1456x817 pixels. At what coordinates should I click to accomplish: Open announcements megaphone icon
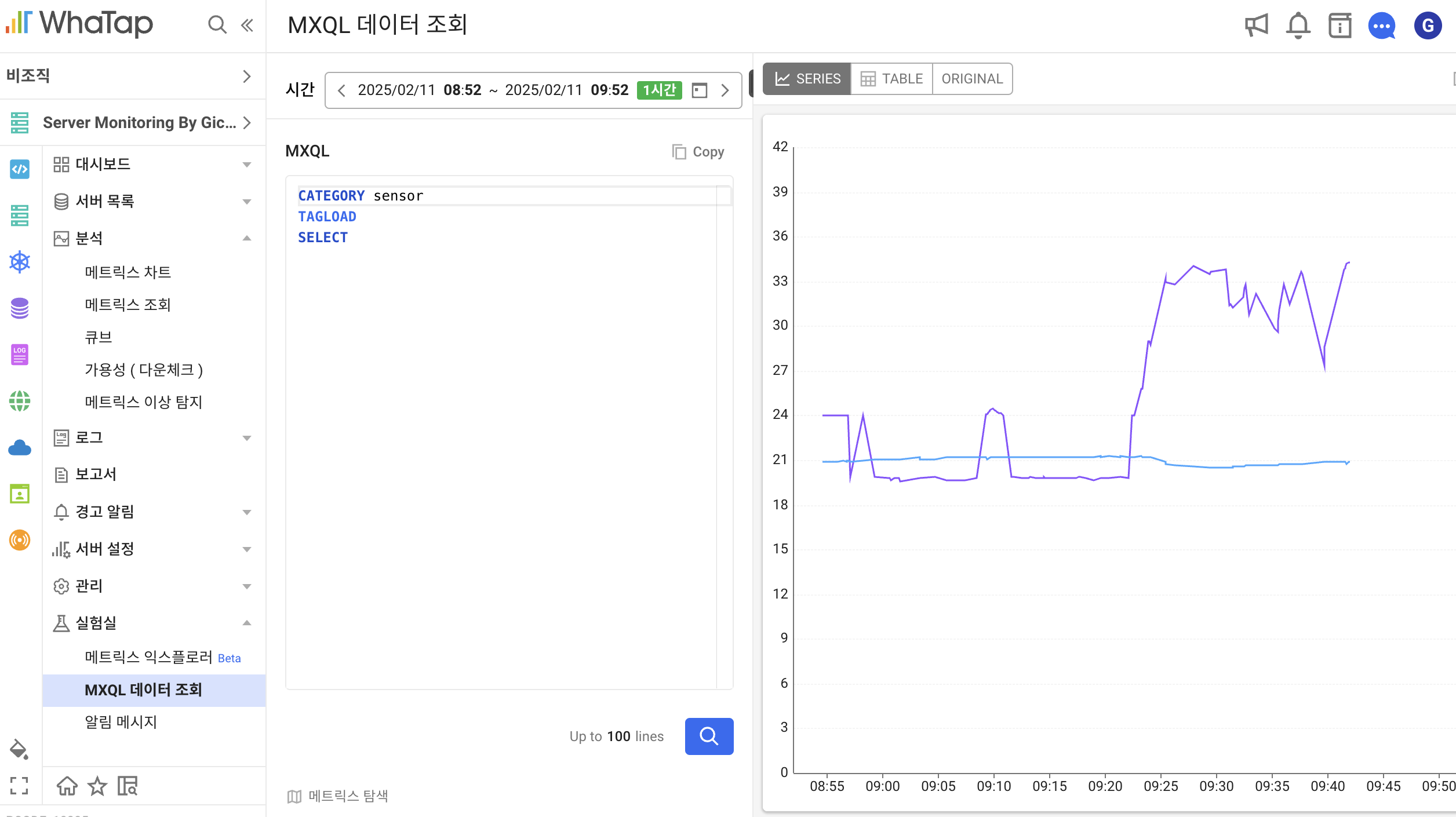click(x=1256, y=25)
